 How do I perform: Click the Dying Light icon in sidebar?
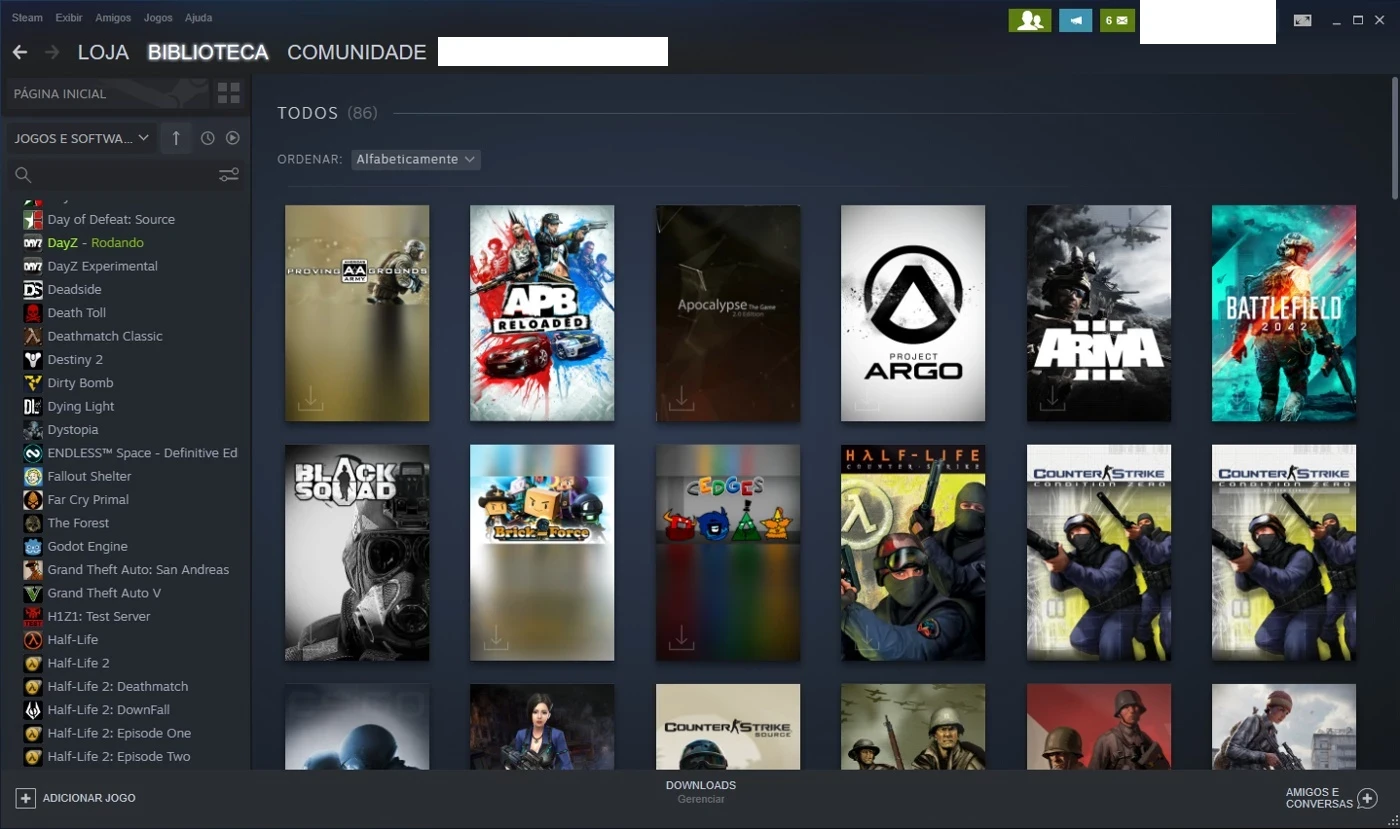pos(33,406)
